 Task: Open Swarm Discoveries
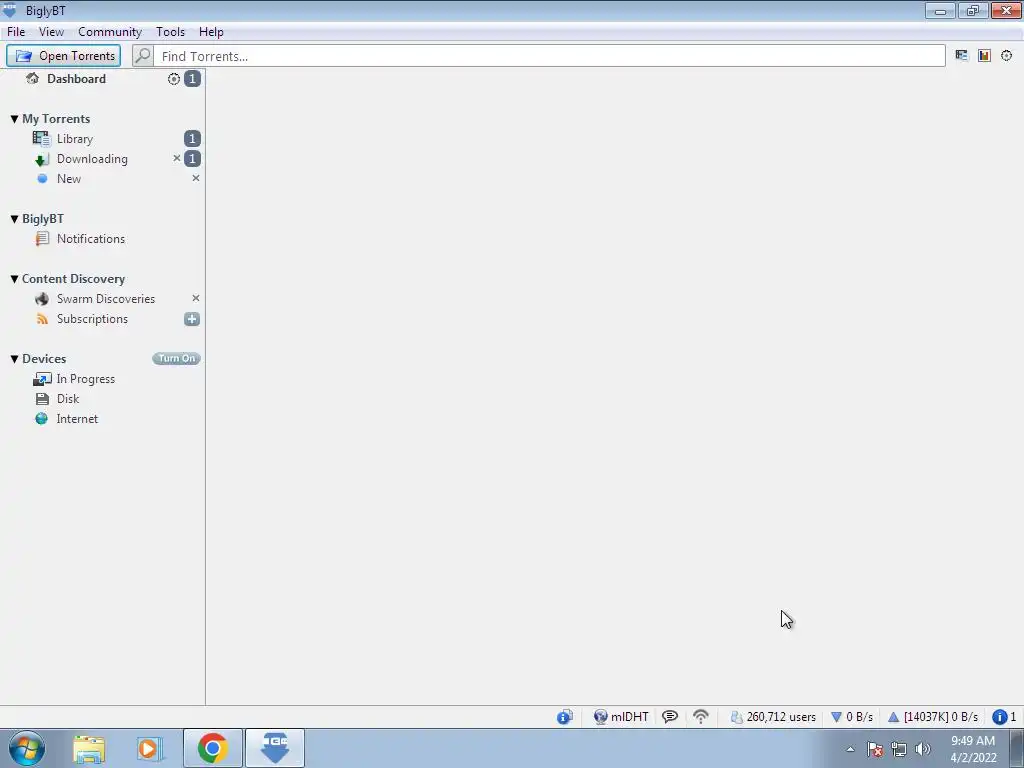point(106,298)
